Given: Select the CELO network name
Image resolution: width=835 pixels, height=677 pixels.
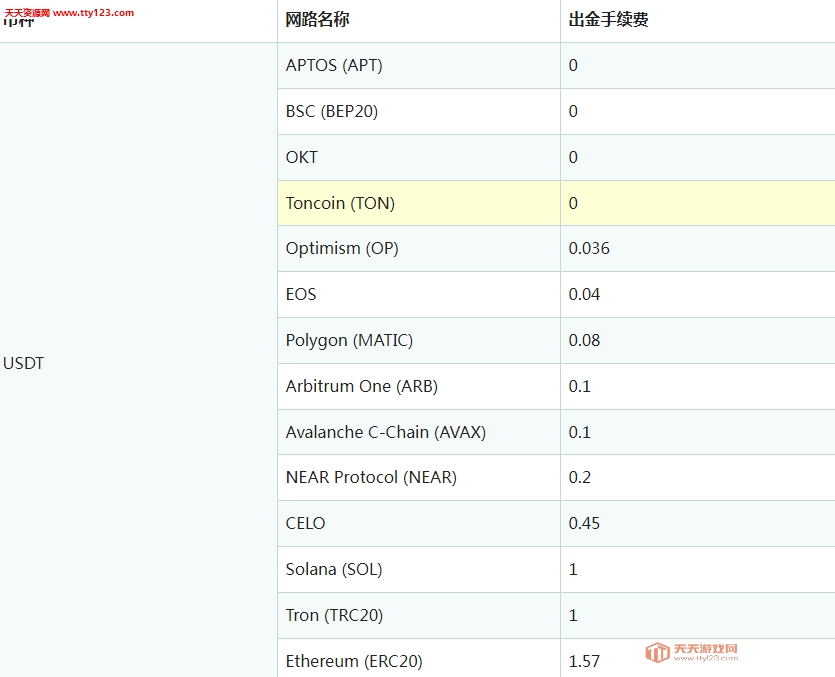Looking at the screenshot, I should click(x=305, y=523).
